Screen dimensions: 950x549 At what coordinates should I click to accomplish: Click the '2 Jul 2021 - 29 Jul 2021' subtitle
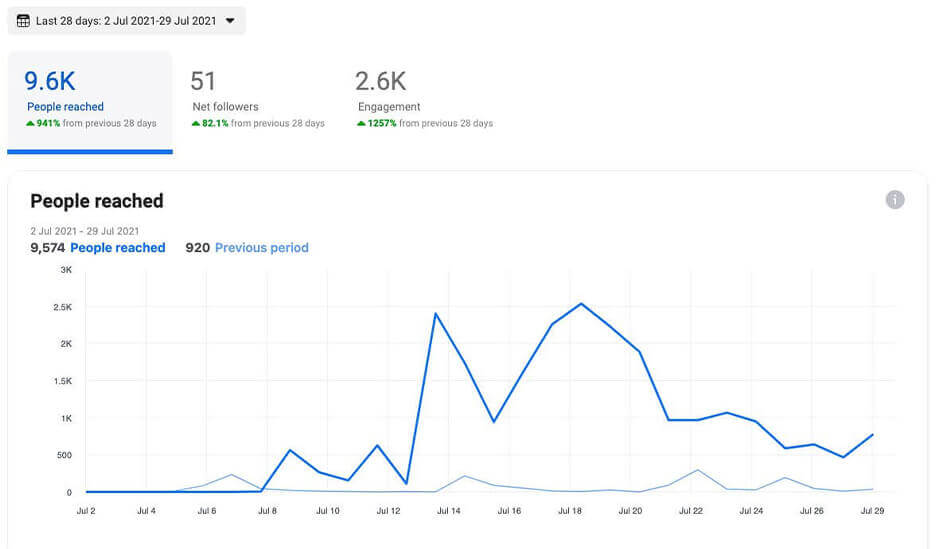(x=85, y=231)
